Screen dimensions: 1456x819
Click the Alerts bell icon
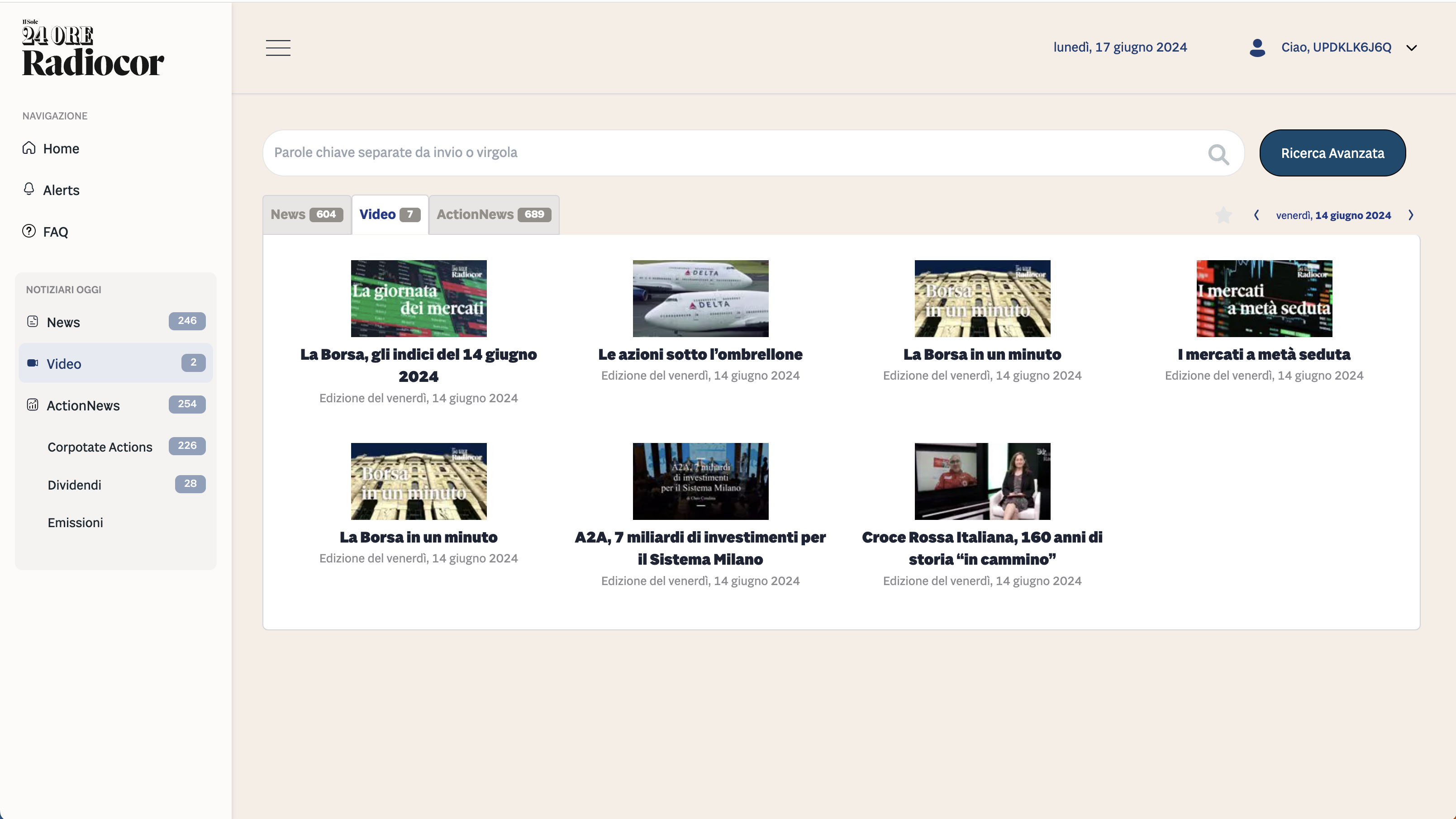(x=29, y=189)
